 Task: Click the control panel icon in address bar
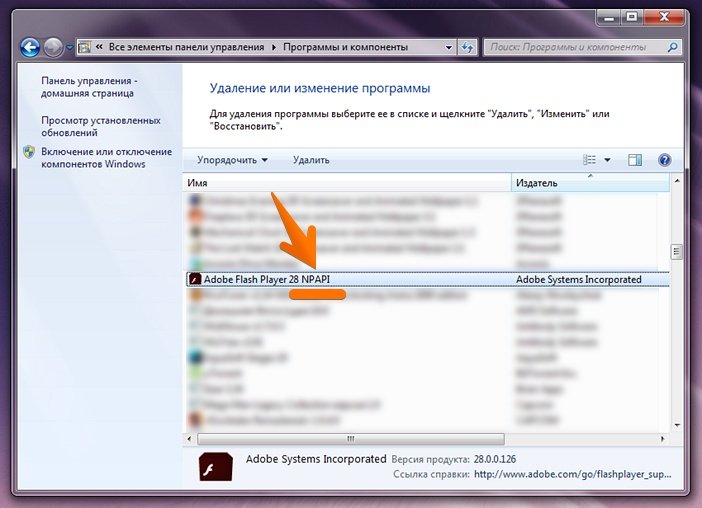pyautogui.click(x=85, y=47)
